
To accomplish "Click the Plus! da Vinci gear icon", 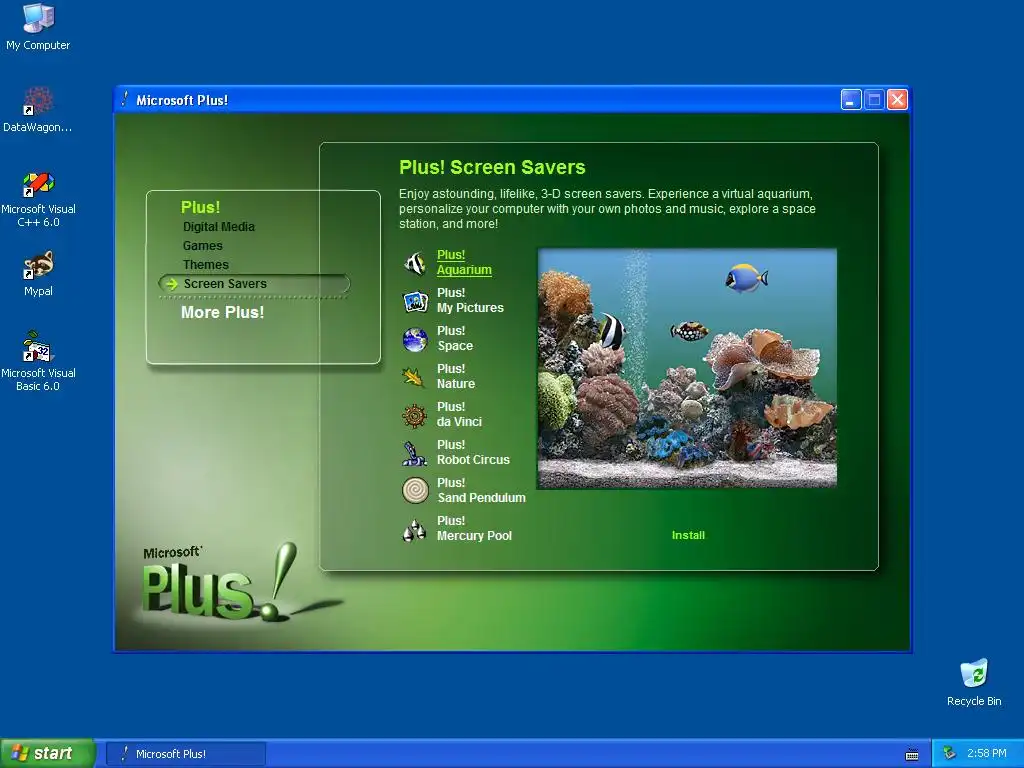I will pyautogui.click(x=415, y=415).
